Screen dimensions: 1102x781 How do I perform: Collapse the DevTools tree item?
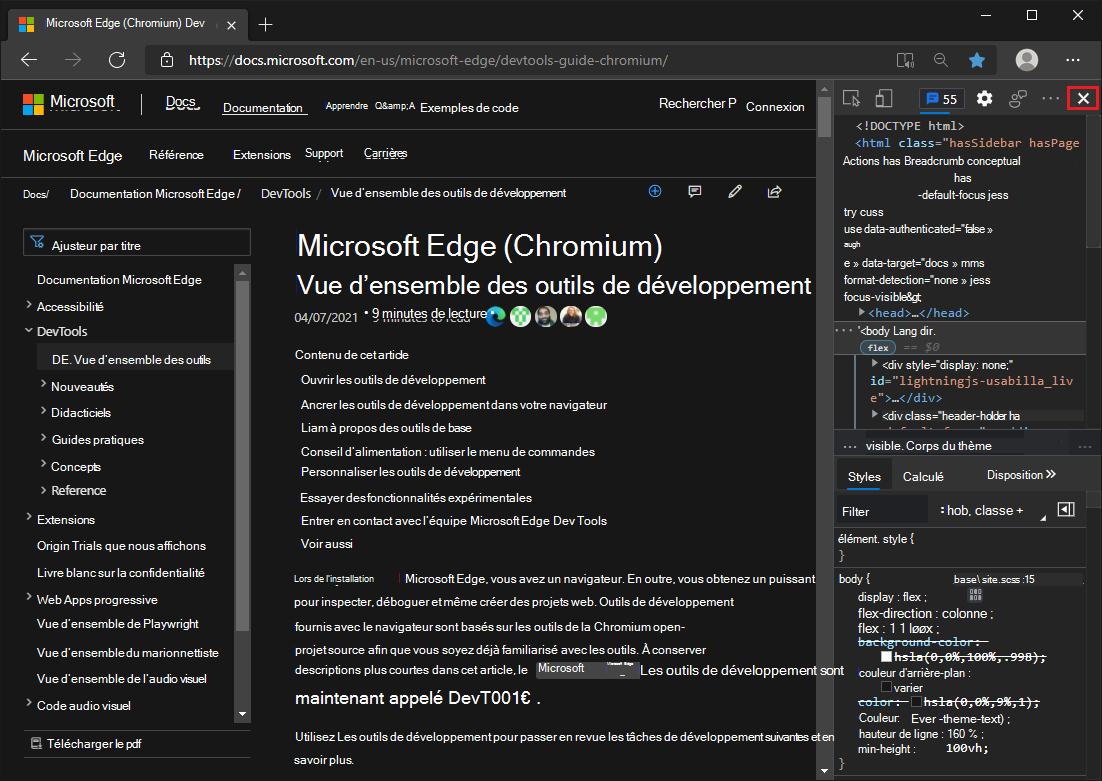click(29, 330)
